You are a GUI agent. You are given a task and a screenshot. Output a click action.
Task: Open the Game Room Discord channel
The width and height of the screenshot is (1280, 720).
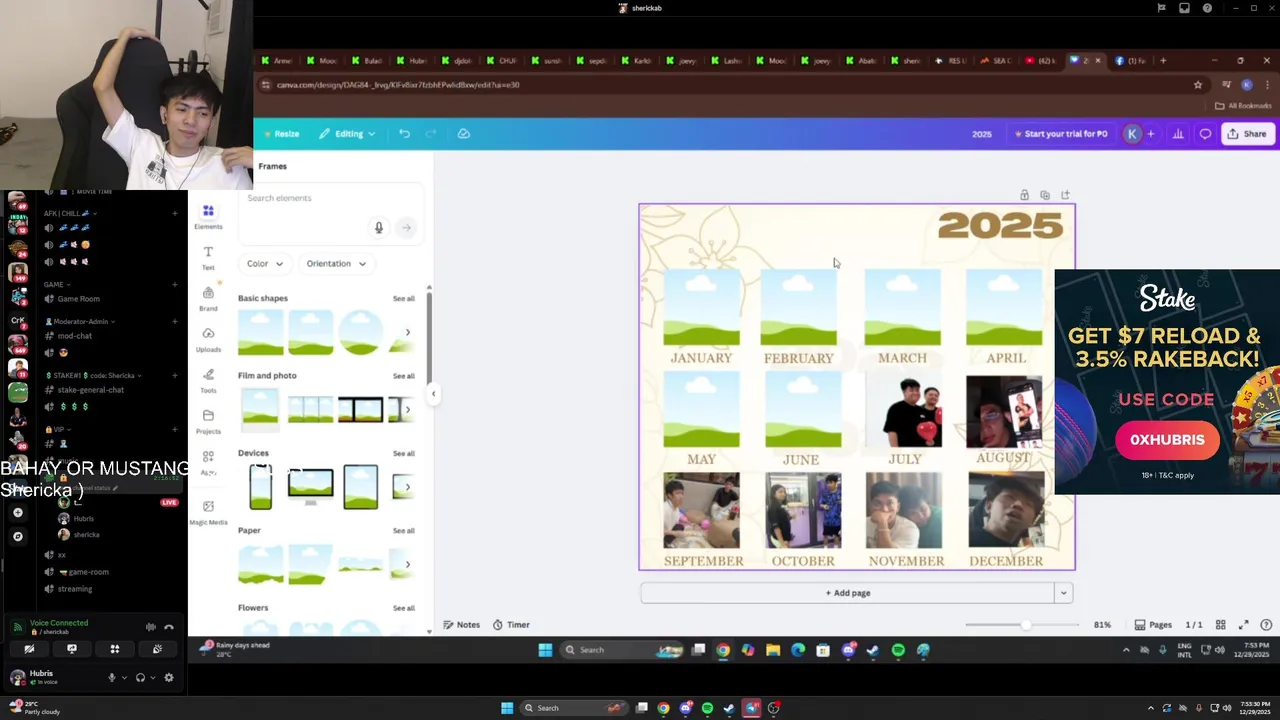tap(78, 299)
